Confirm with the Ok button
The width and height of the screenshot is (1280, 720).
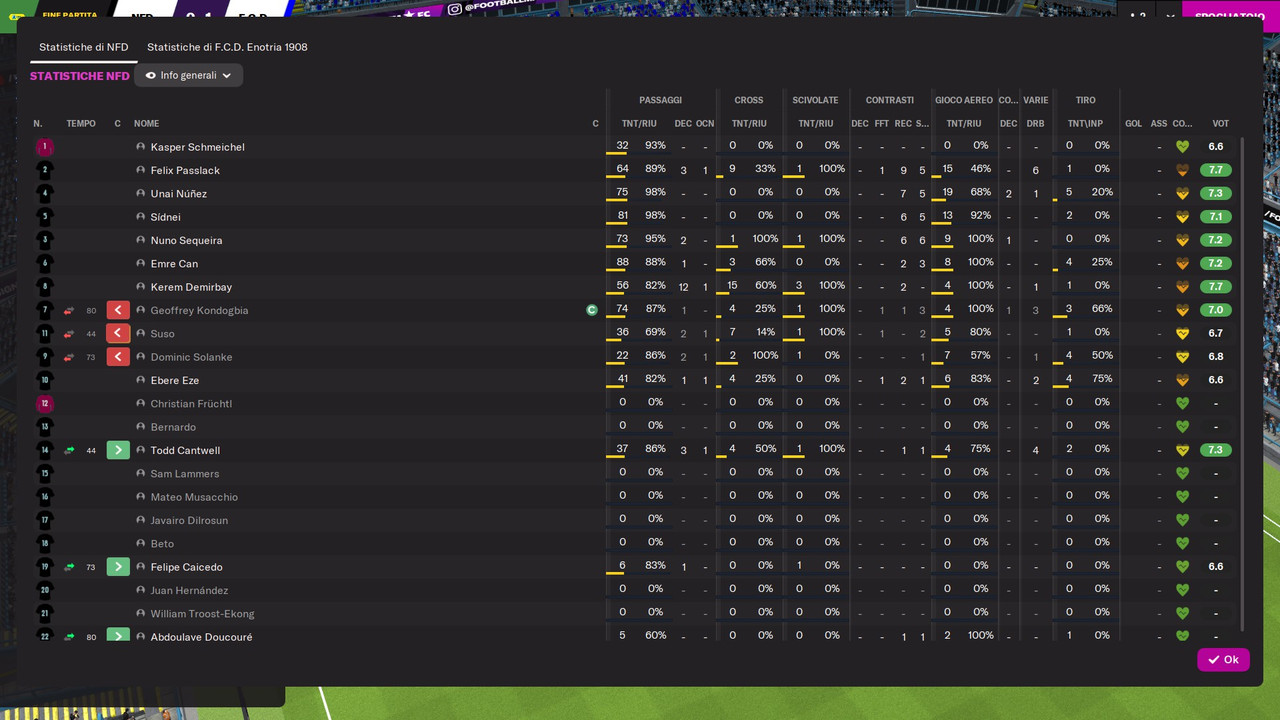pyautogui.click(x=1223, y=660)
